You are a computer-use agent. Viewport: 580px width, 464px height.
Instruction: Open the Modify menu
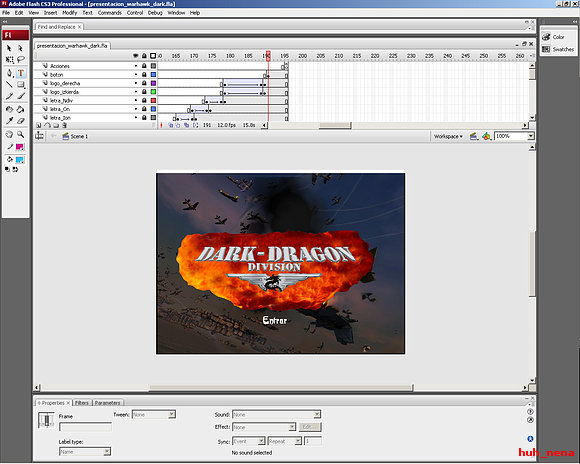click(70, 13)
